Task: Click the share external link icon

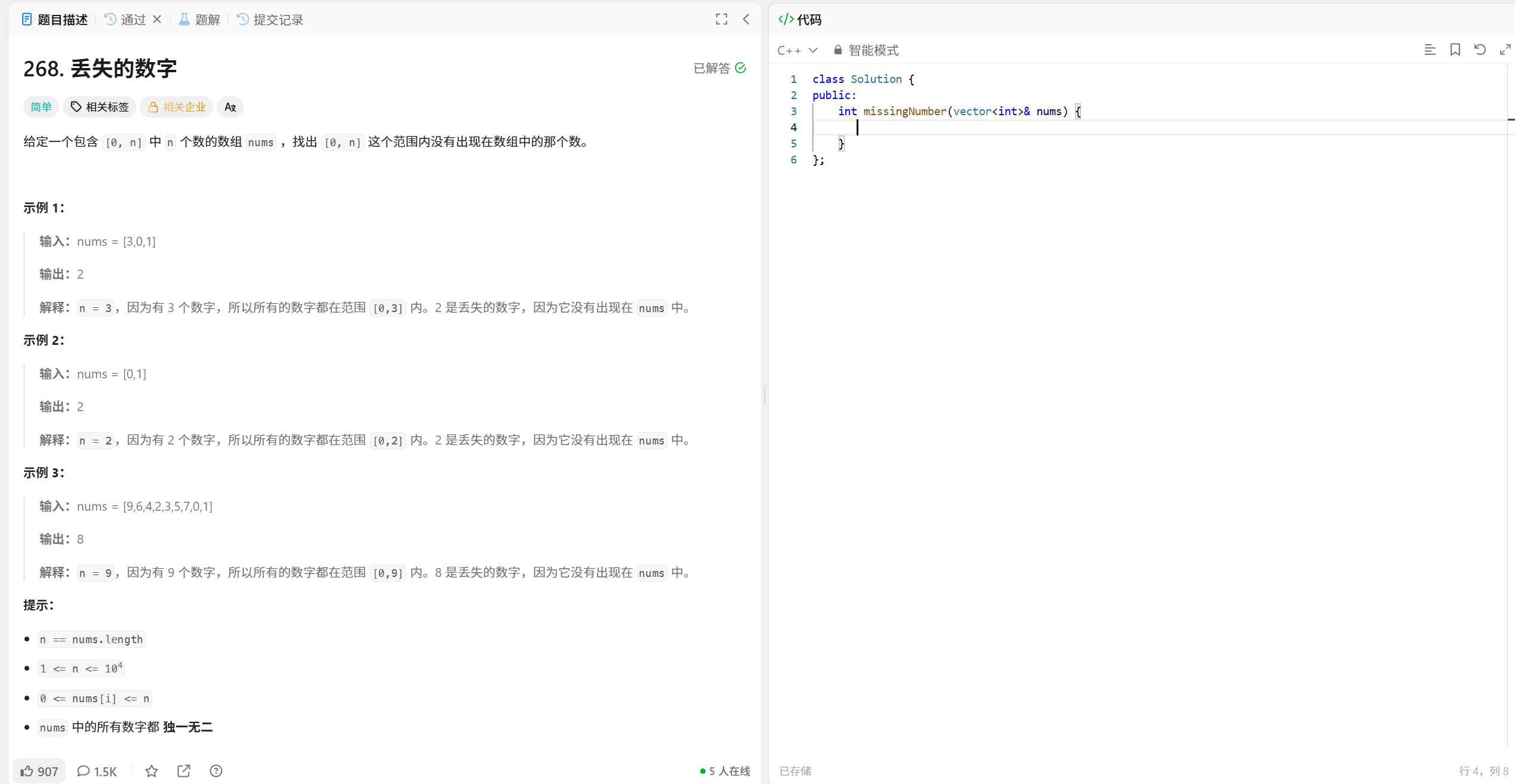Action: (x=184, y=771)
